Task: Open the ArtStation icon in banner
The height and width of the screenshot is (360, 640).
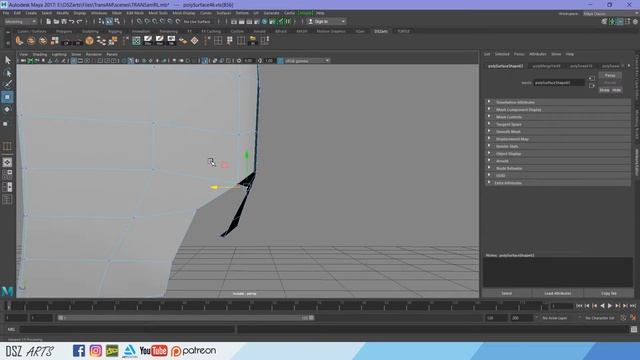Action: pyautogui.click(x=129, y=351)
